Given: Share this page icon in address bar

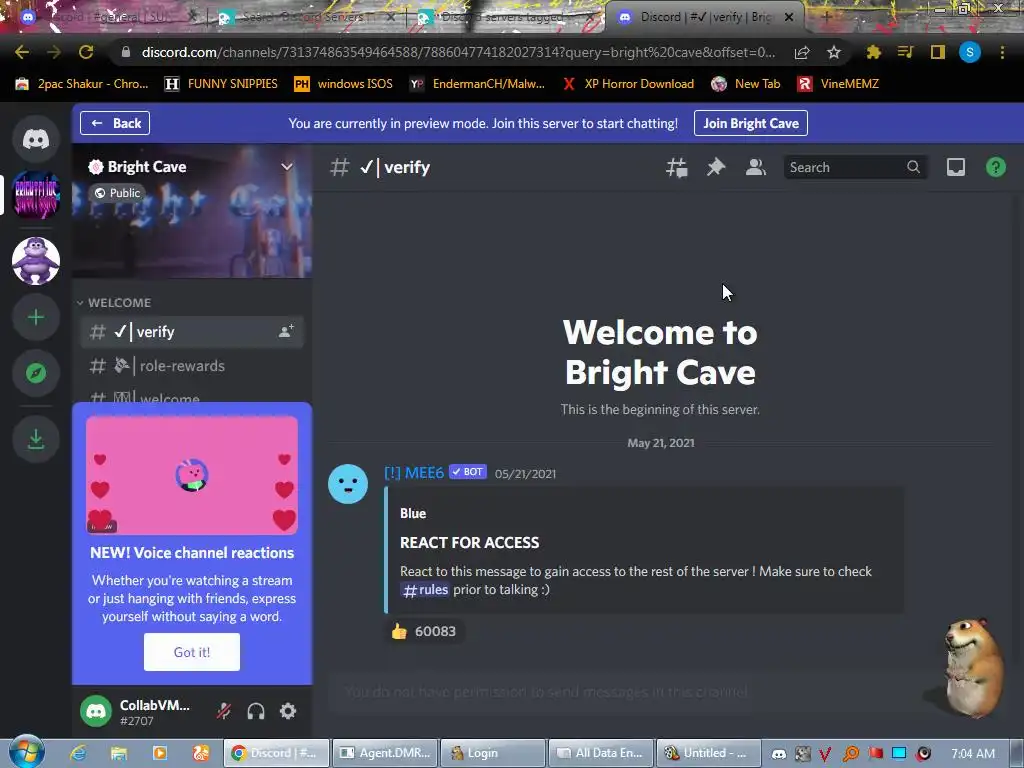Looking at the screenshot, I should point(802,53).
